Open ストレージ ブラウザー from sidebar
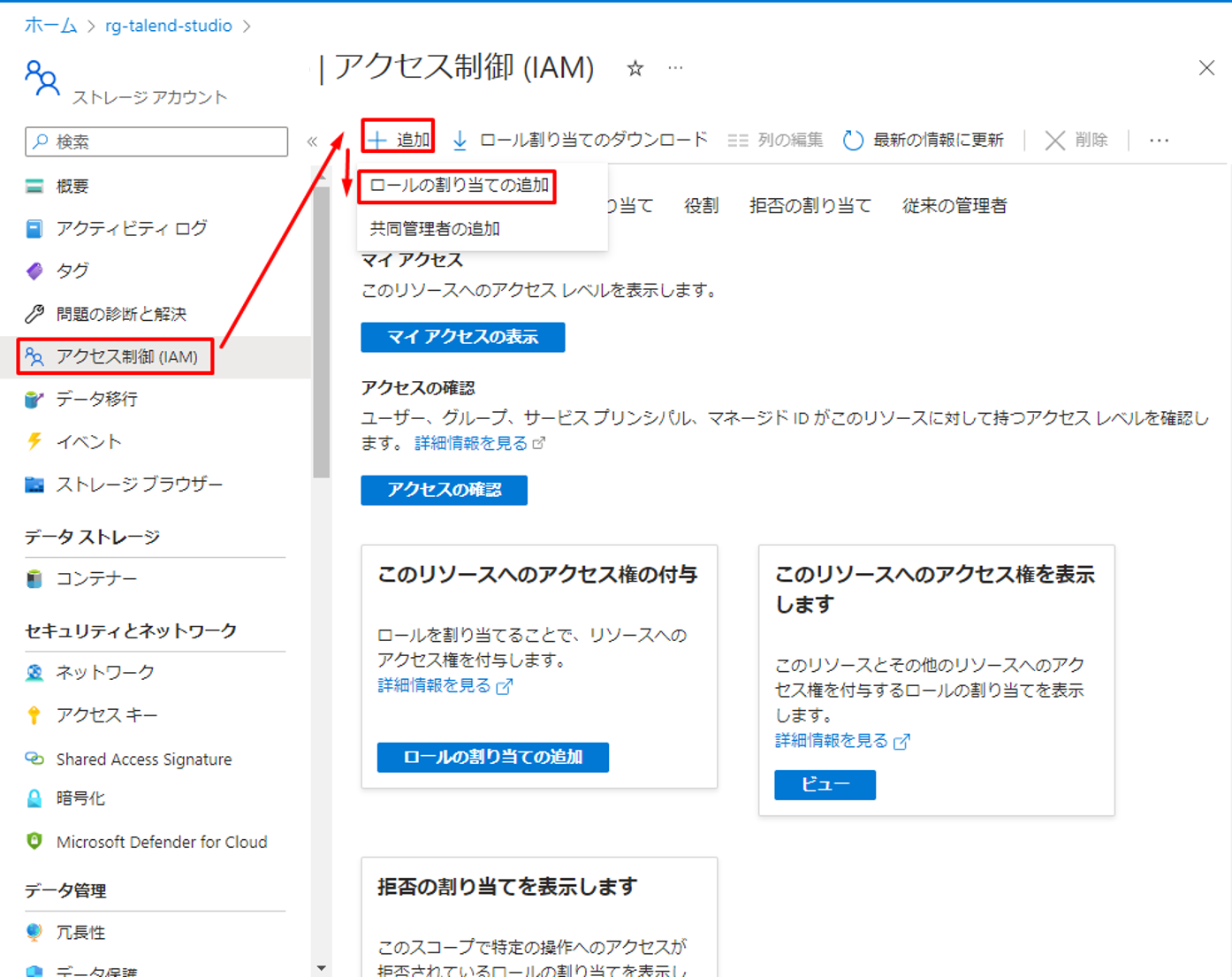 139,484
